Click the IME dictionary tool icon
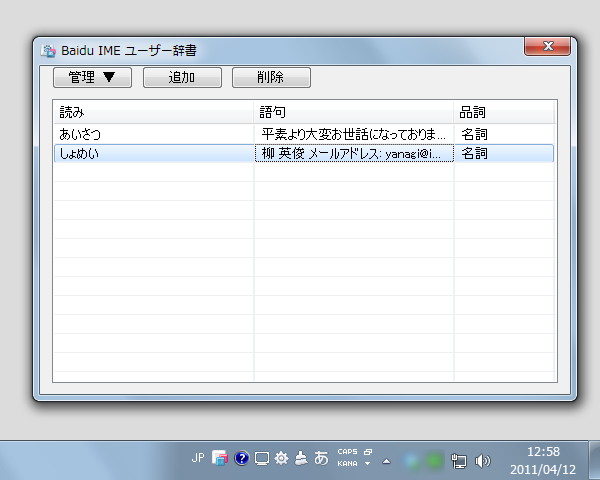 [301, 458]
